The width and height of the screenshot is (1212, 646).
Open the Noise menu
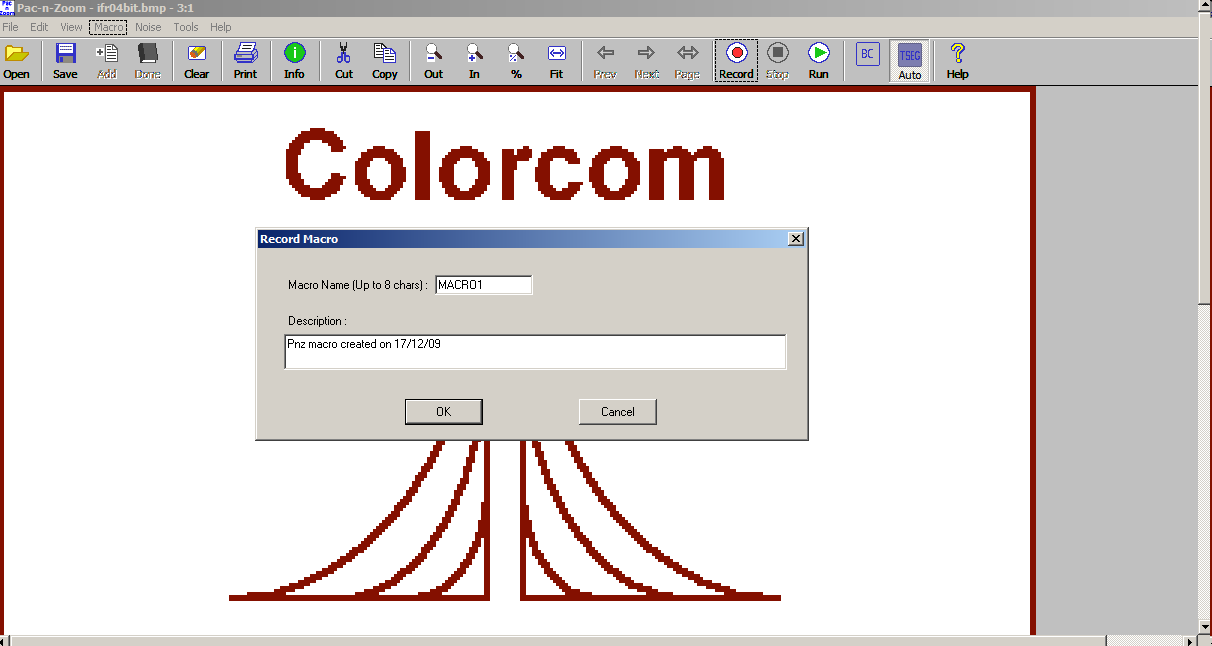(x=148, y=27)
